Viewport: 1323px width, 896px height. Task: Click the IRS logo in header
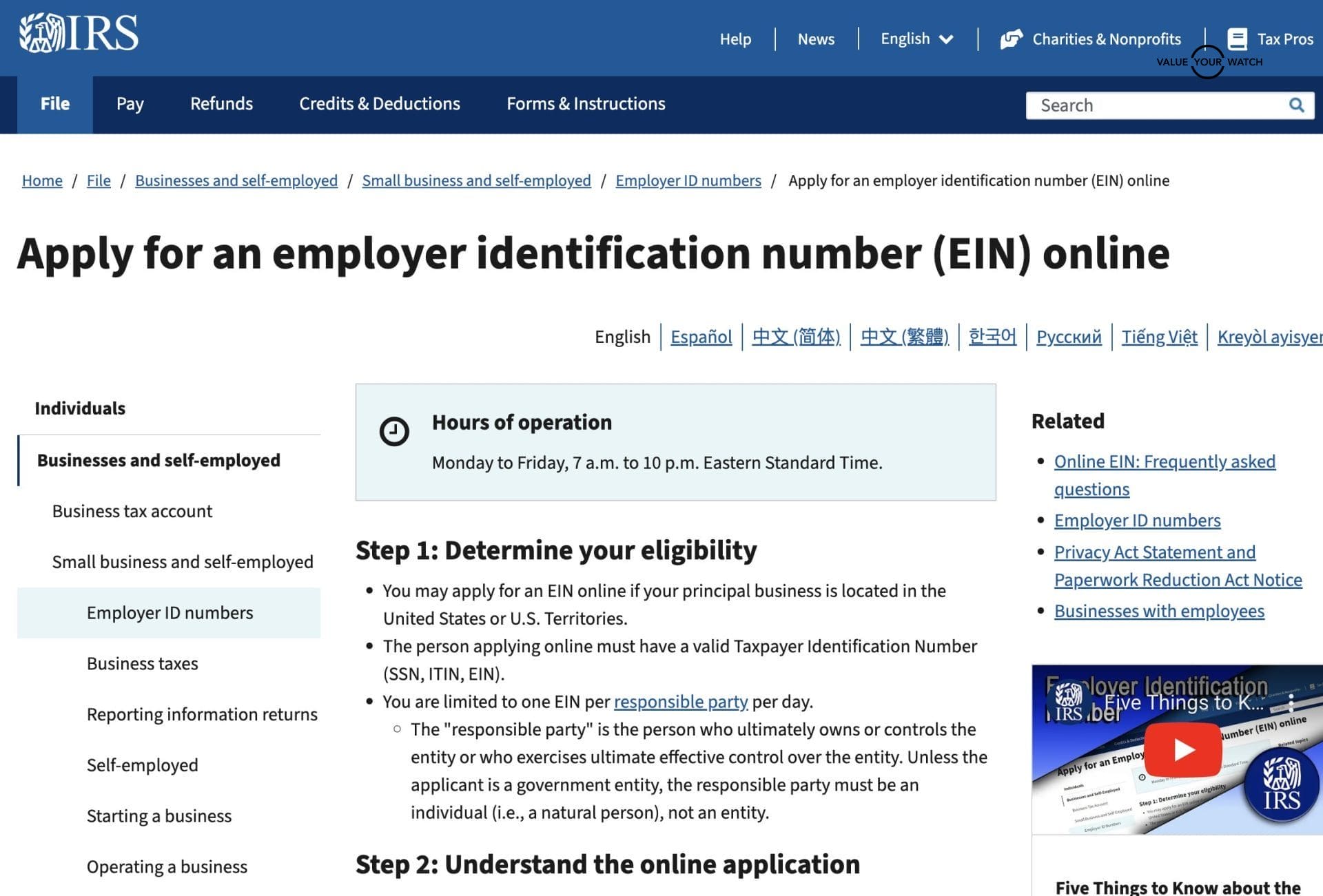pyautogui.click(x=79, y=33)
